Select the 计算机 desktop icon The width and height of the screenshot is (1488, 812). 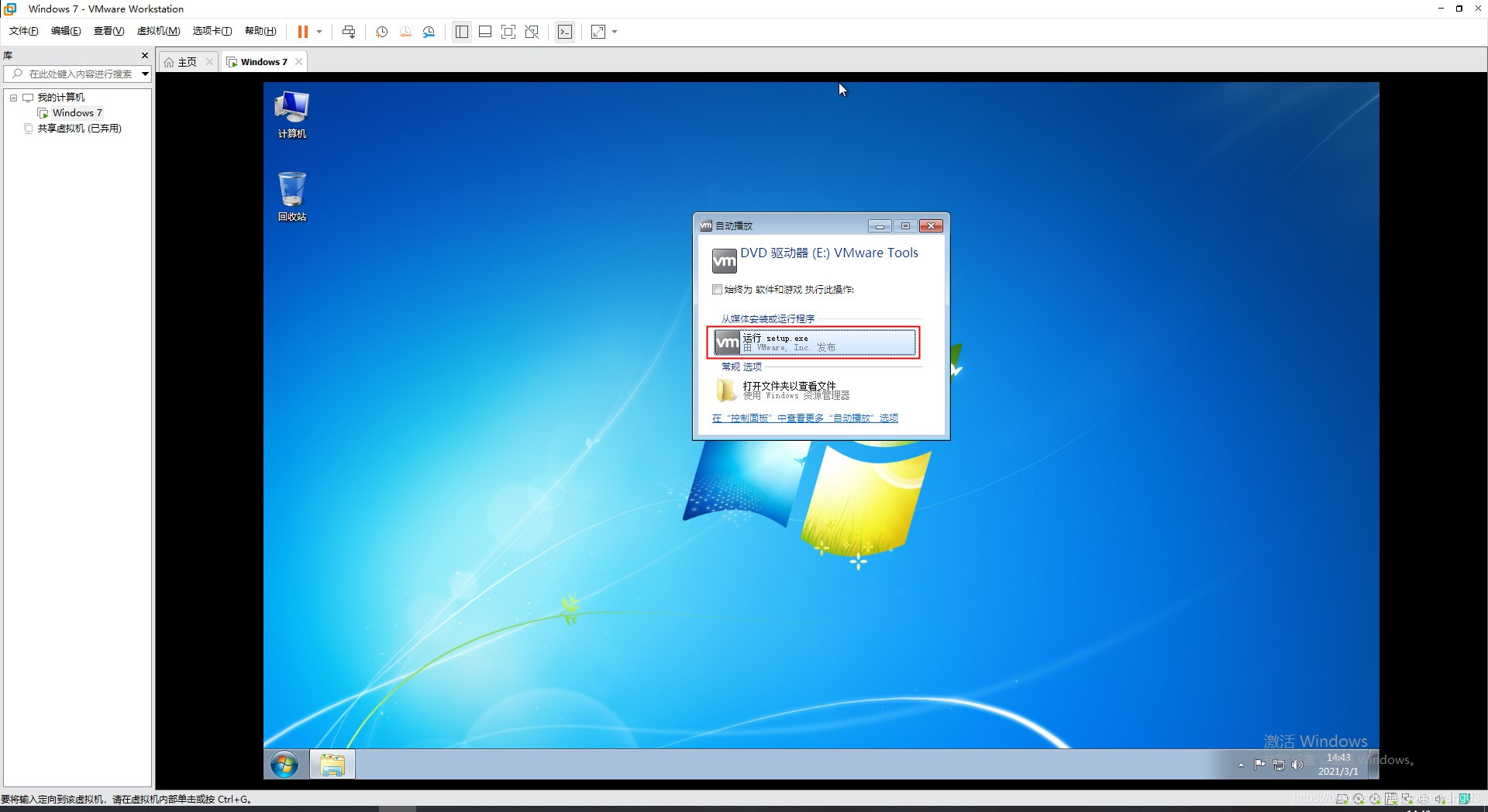[292, 115]
